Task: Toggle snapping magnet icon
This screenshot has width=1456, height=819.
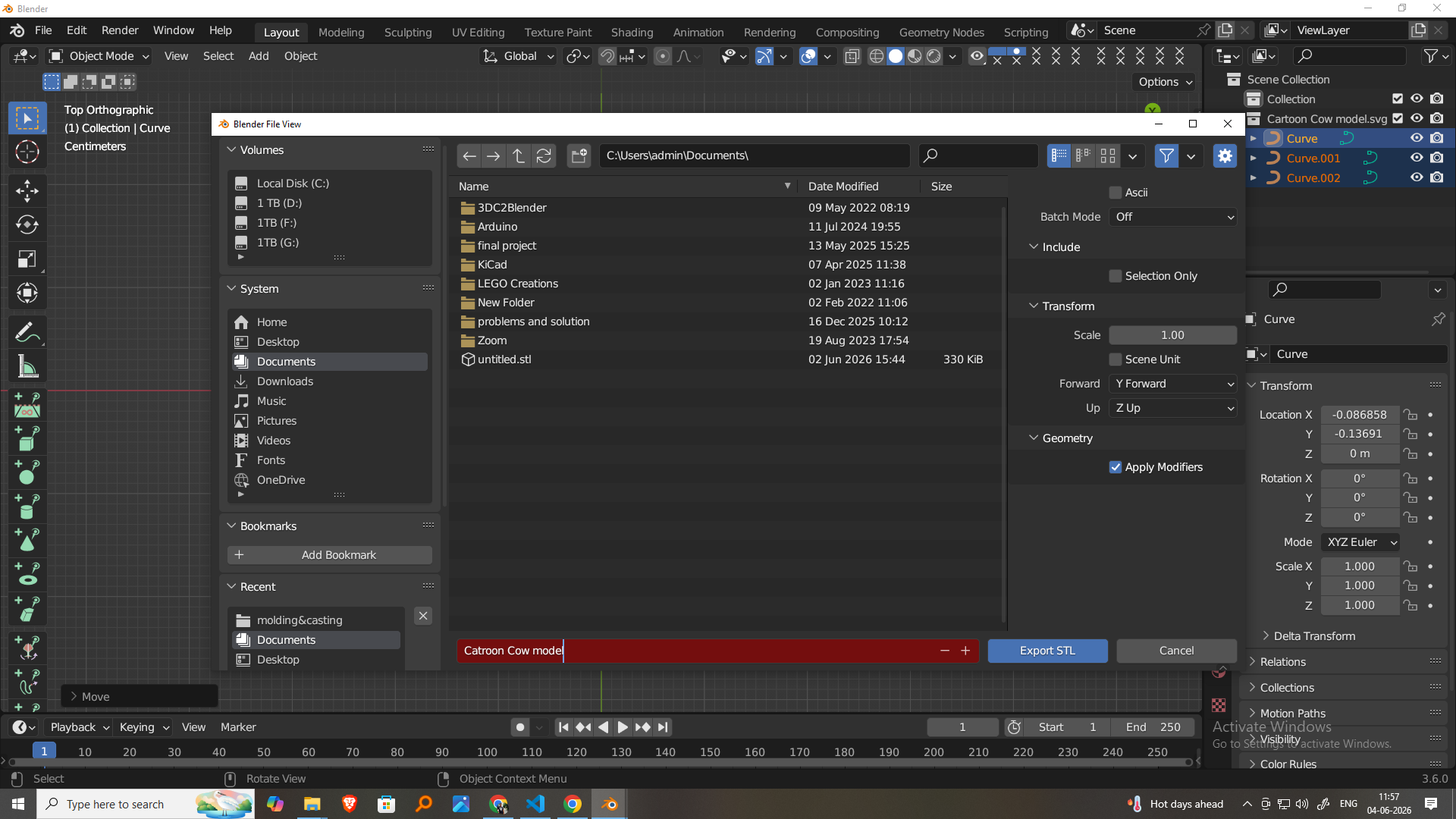Action: (607, 56)
